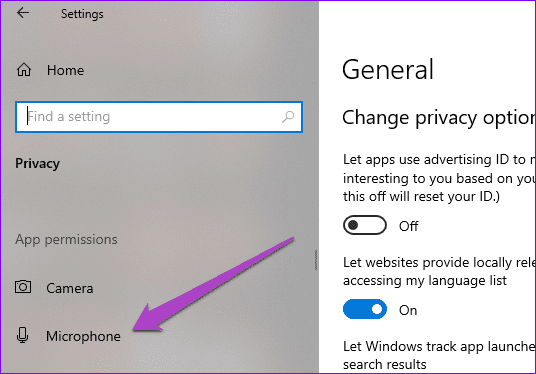Enable the advertising ID toggle
The width and height of the screenshot is (536, 374).
(x=365, y=225)
